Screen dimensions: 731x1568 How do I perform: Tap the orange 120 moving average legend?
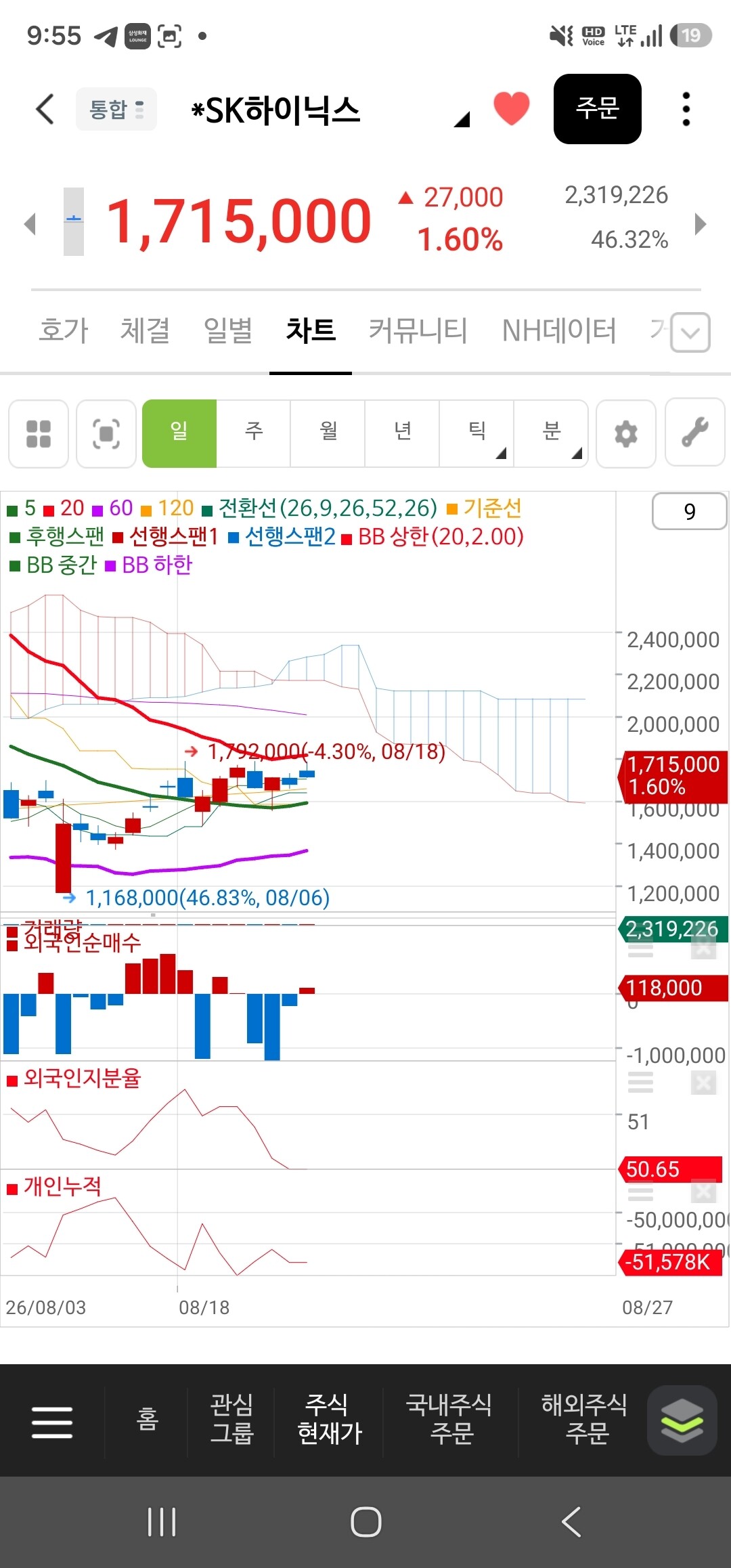167,508
